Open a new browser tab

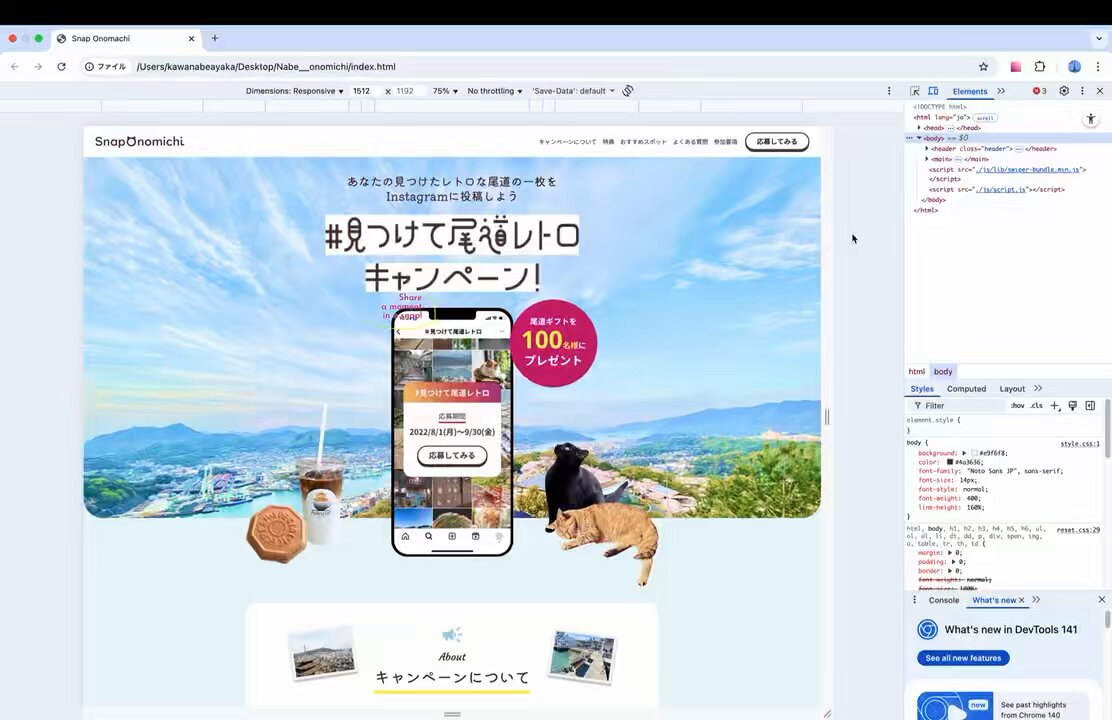215,38
